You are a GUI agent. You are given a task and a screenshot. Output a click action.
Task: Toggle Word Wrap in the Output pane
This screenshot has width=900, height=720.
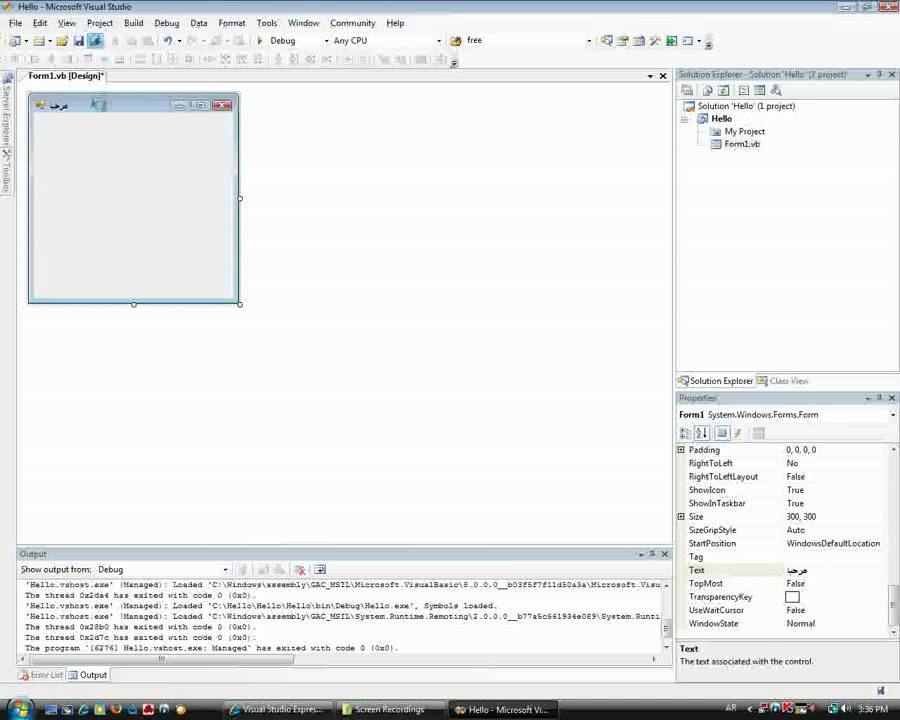click(320, 570)
